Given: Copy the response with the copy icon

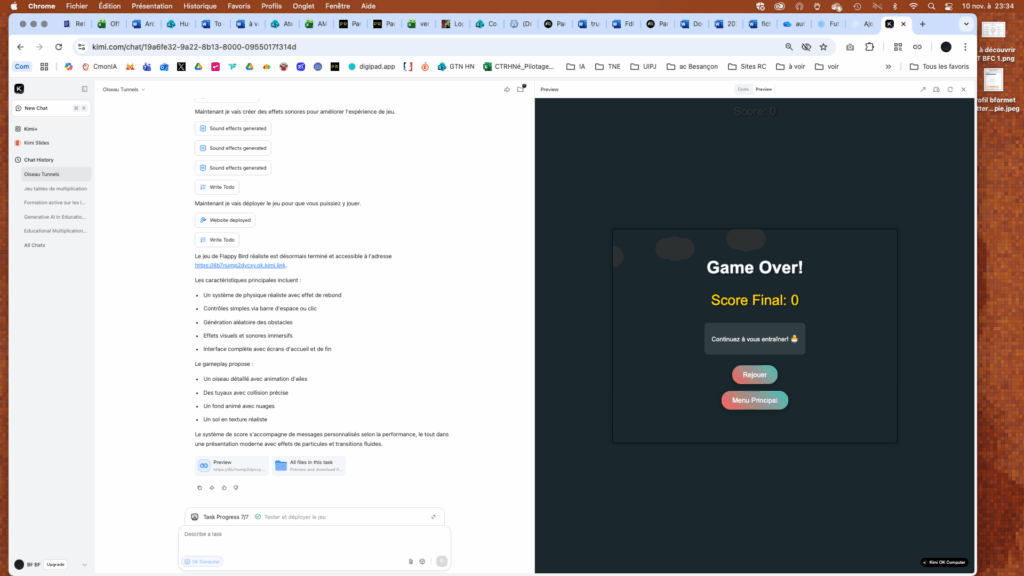Looking at the screenshot, I should (199, 487).
